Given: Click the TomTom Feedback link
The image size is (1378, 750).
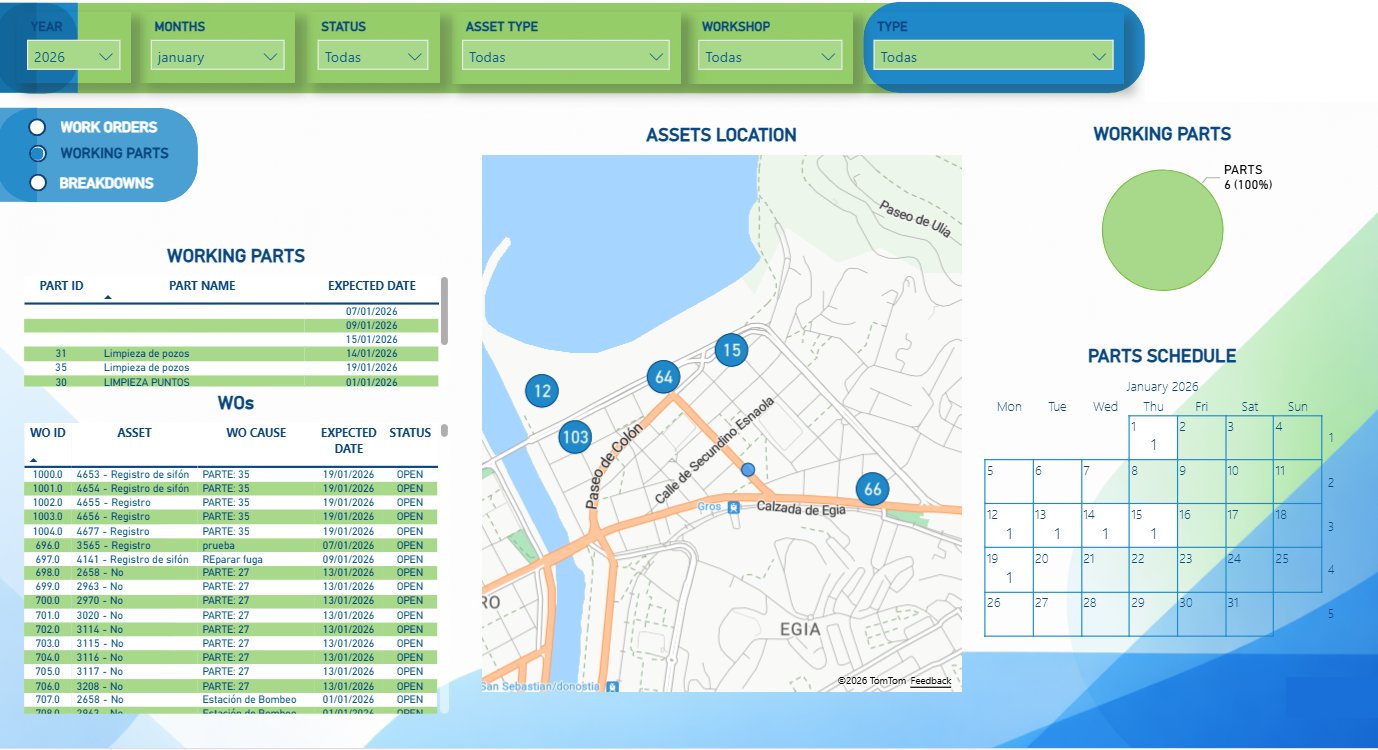Looking at the screenshot, I should point(931,681).
